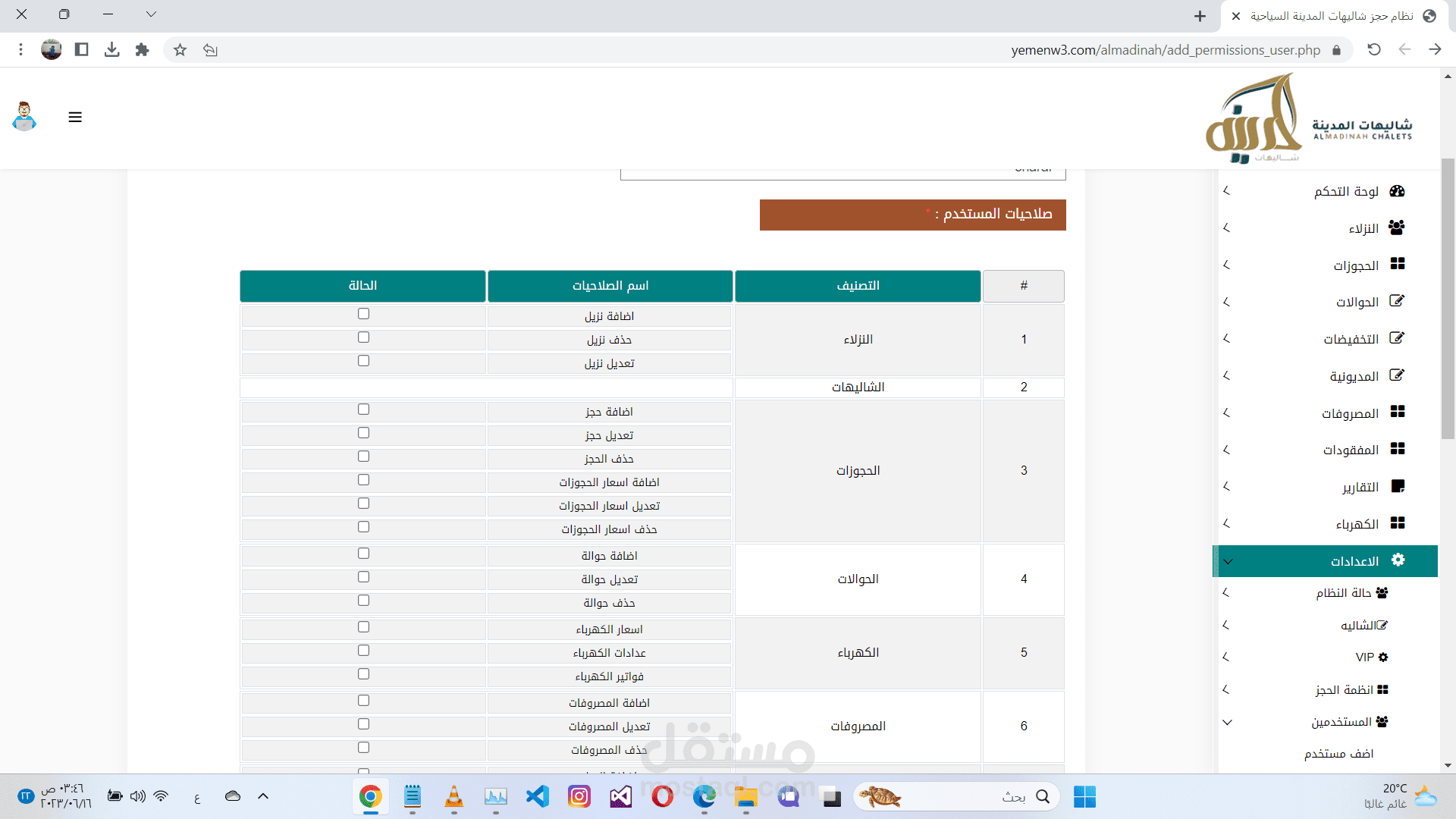
Task: Click the user avatar icon in the header
Action: click(x=24, y=117)
